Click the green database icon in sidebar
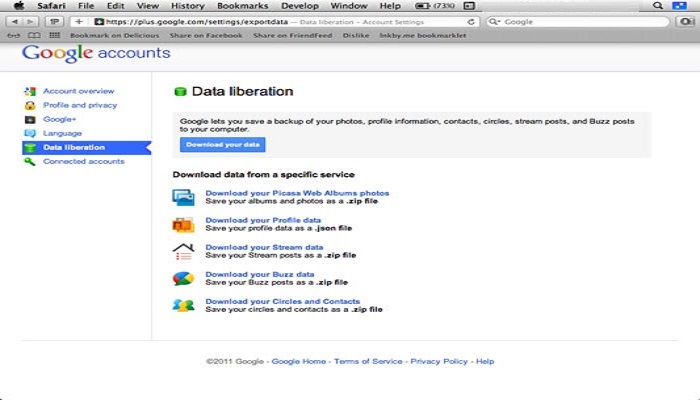 coord(30,148)
